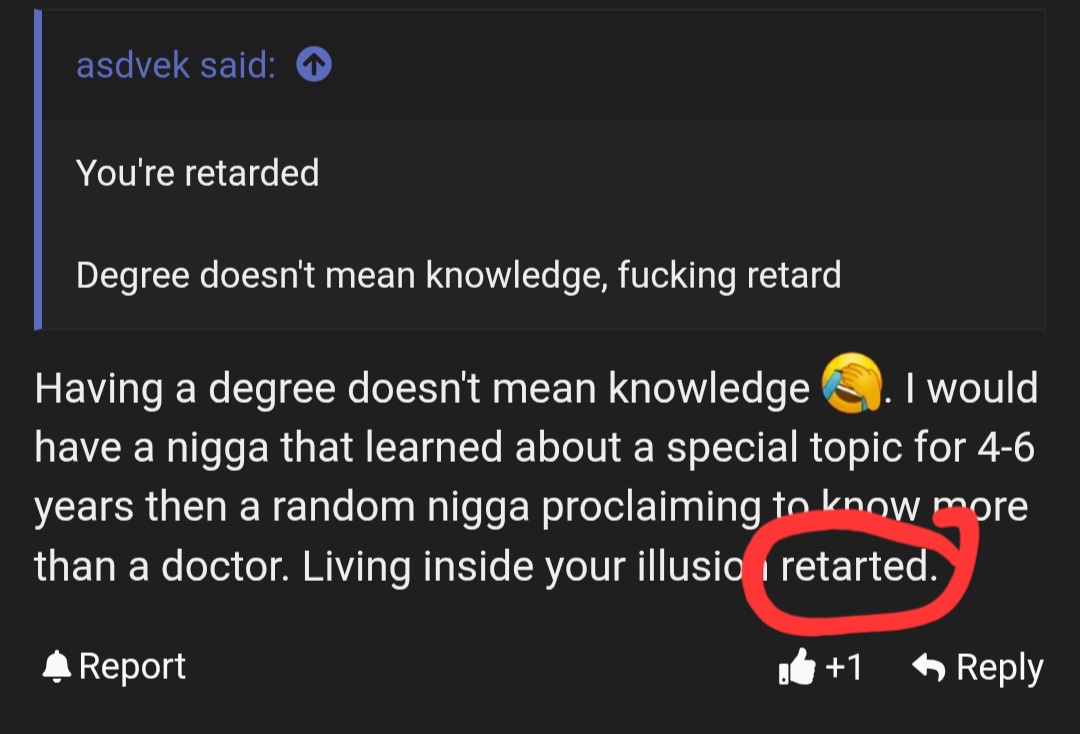Like the post with thumbs-up icon

797,667
